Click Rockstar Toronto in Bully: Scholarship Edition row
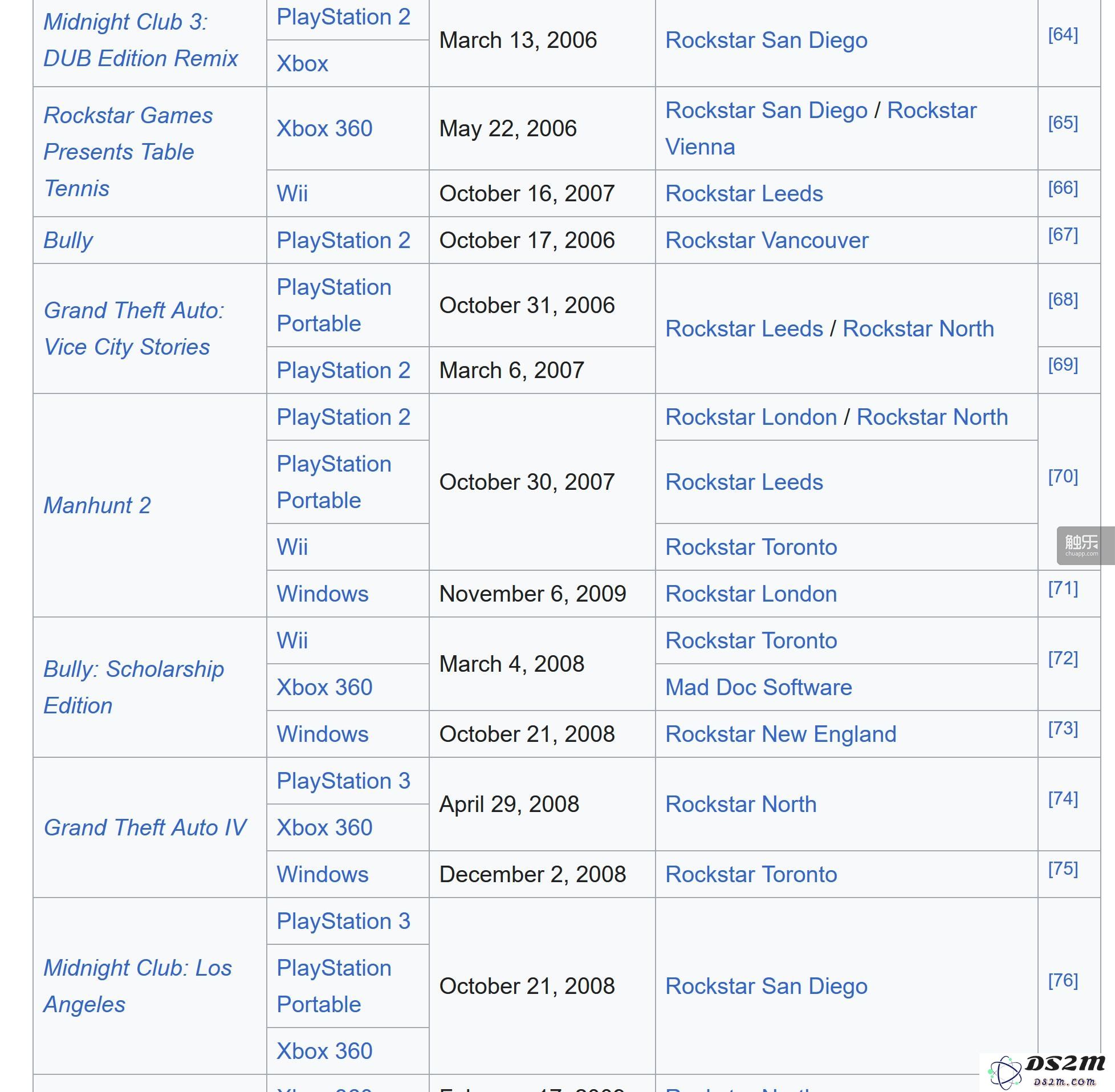The image size is (1115, 1092). 751,640
